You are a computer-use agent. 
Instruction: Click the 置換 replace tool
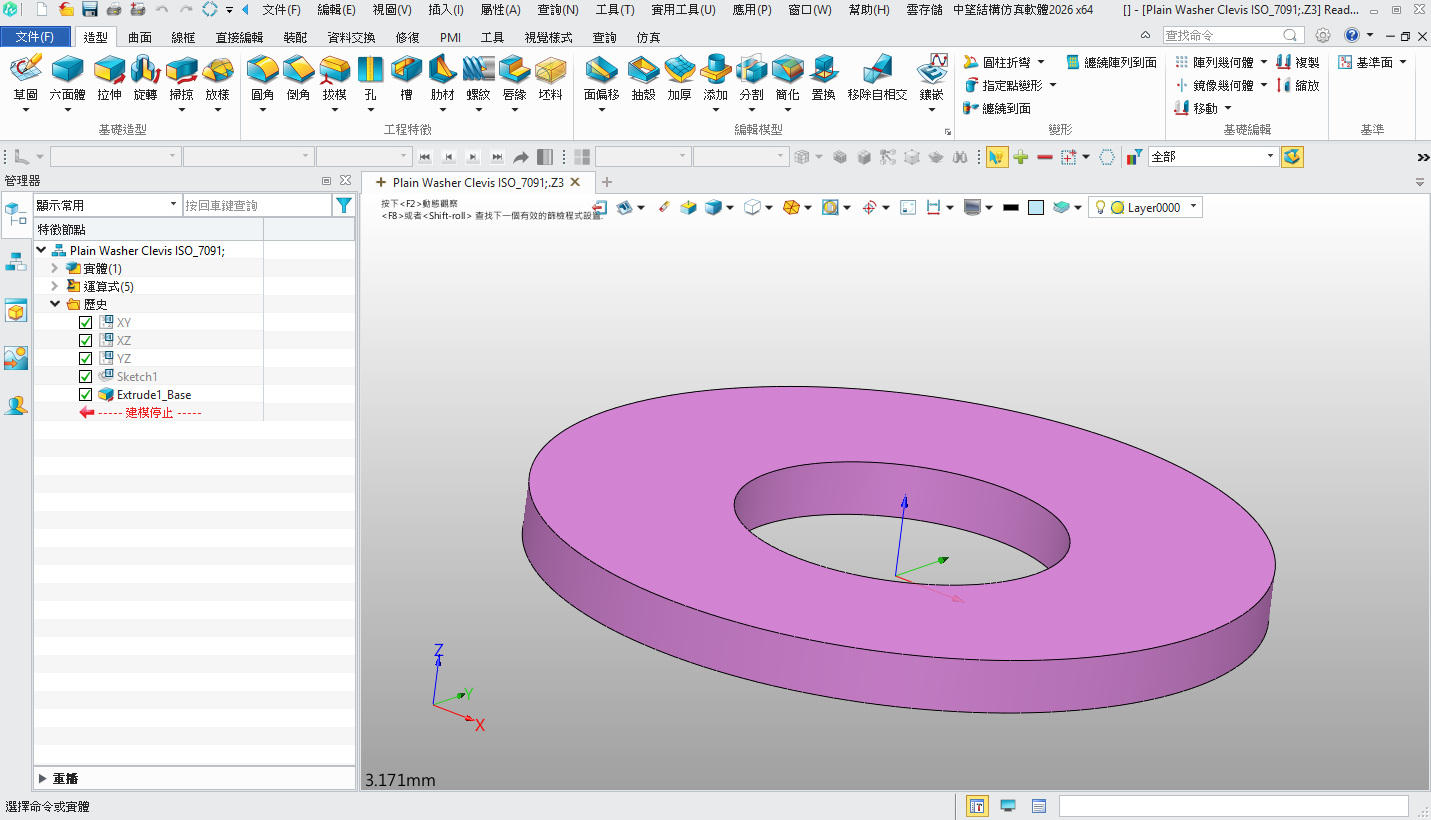823,78
